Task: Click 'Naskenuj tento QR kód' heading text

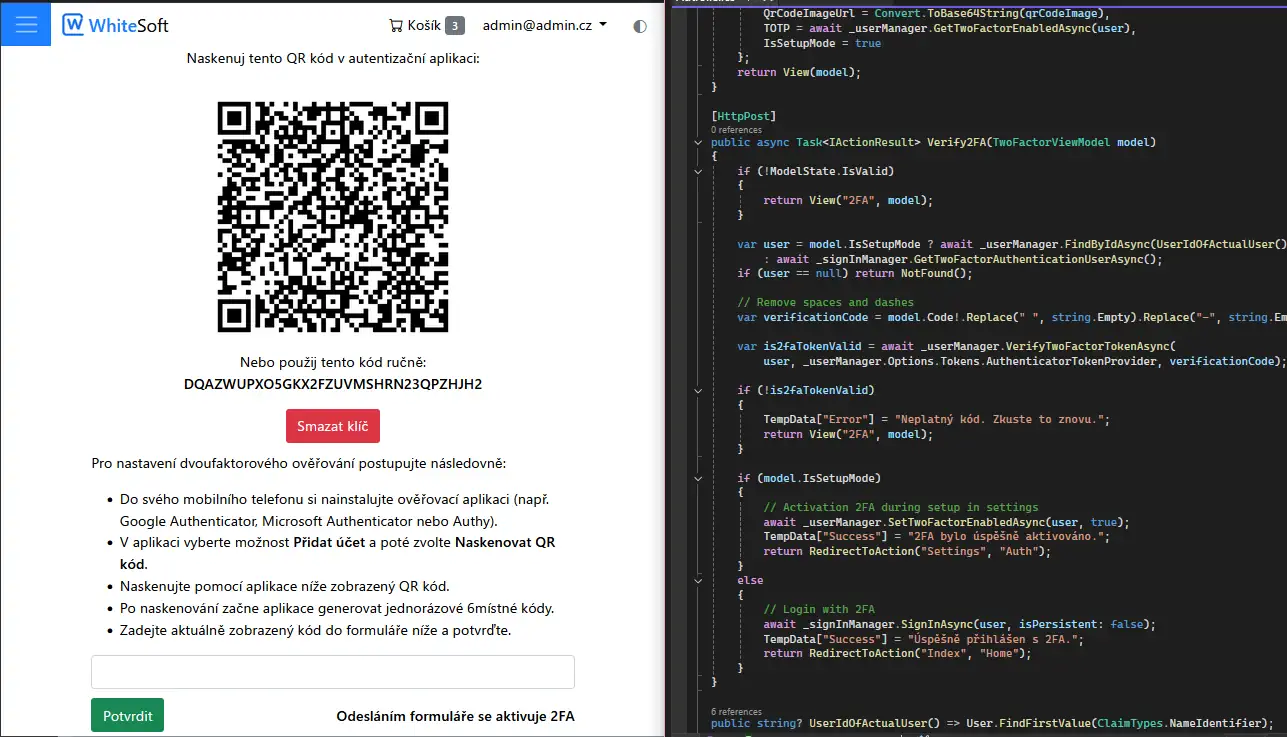Action: [333, 58]
